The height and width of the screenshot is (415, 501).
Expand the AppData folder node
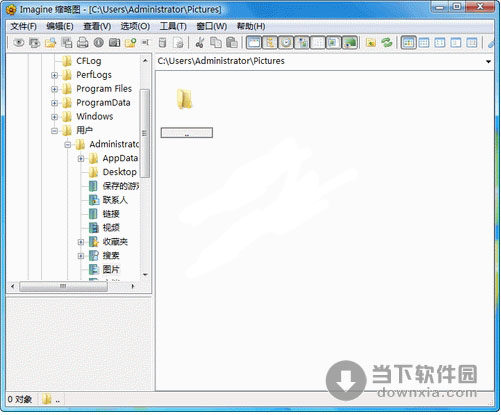(81, 159)
